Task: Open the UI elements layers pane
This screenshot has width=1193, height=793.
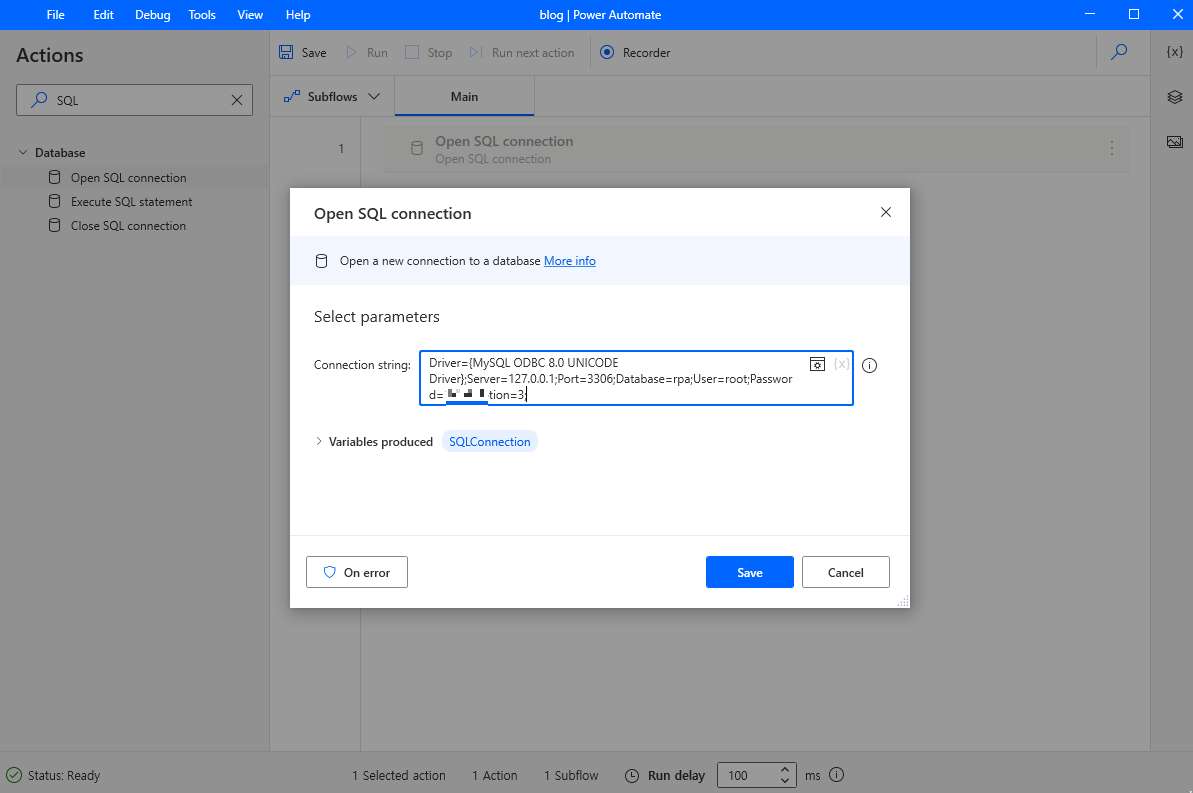Action: [x=1174, y=97]
